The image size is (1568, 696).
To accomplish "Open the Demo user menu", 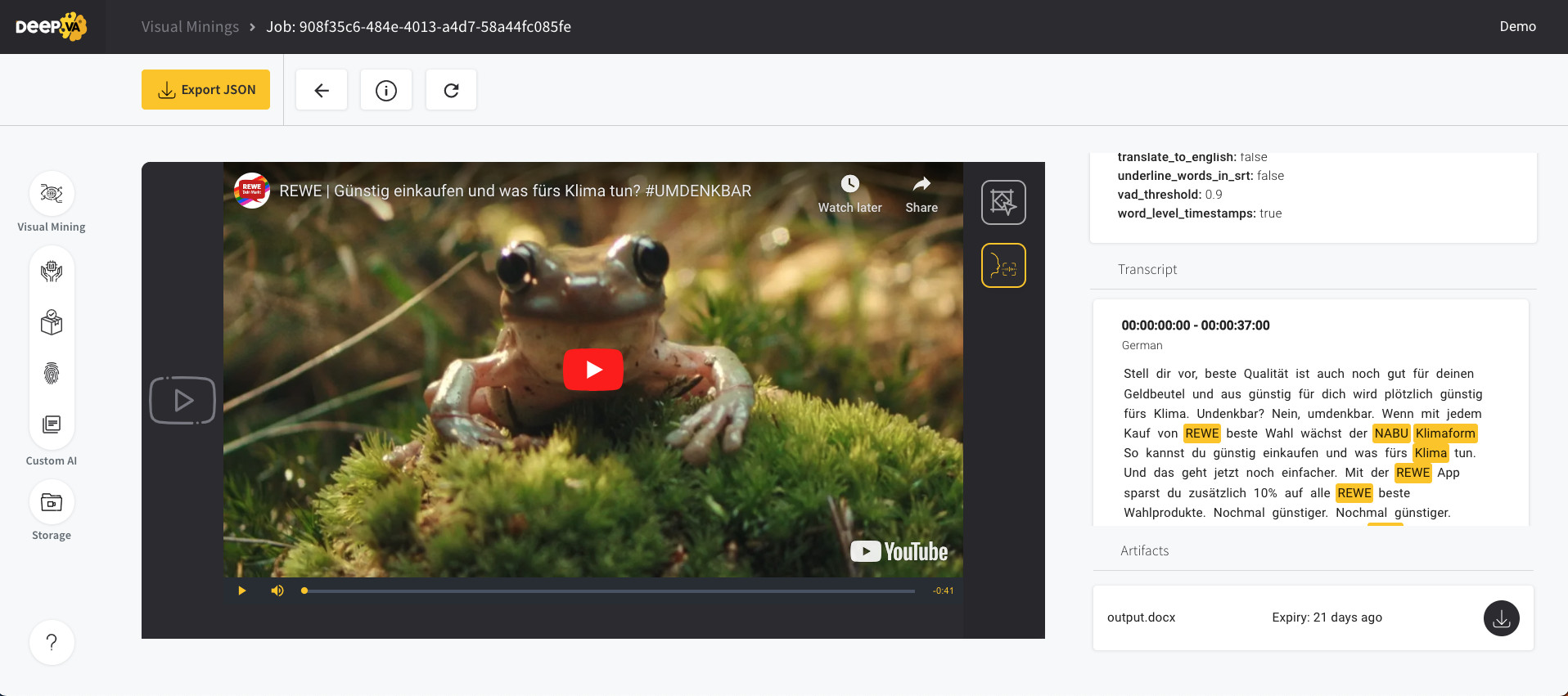I will coord(1517,26).
